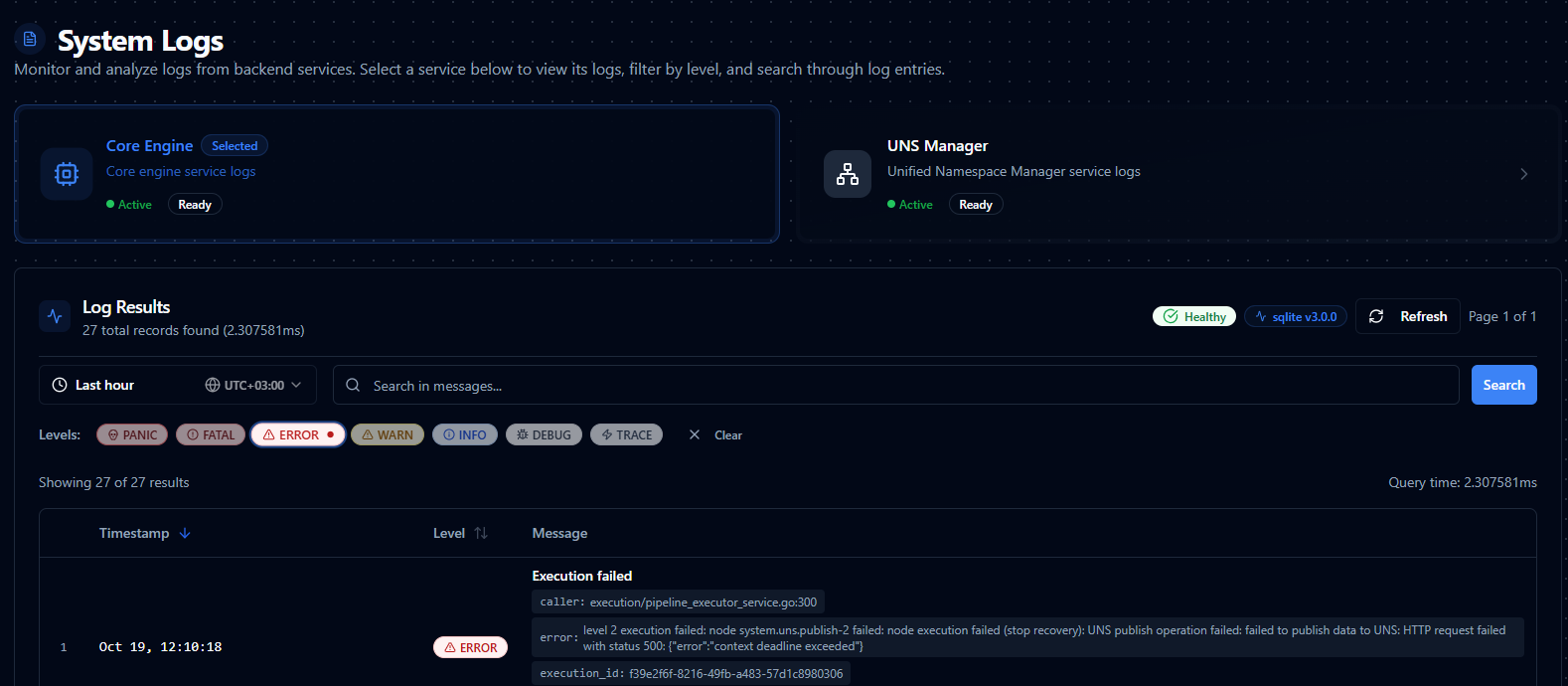The image size is (1568, 686).
Task: Click the Oct 19, 12:10:18 timestamp
Action: [160, 646]
